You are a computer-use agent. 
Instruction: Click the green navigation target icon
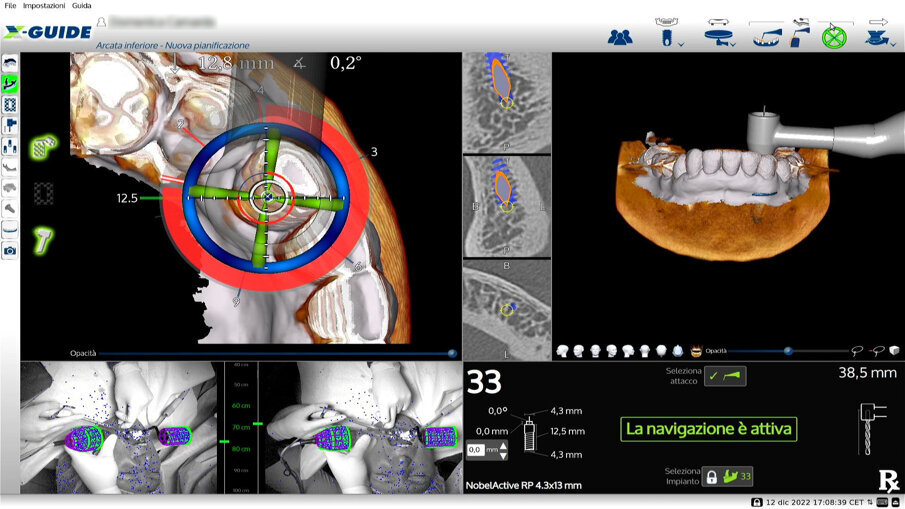point(834,38)
